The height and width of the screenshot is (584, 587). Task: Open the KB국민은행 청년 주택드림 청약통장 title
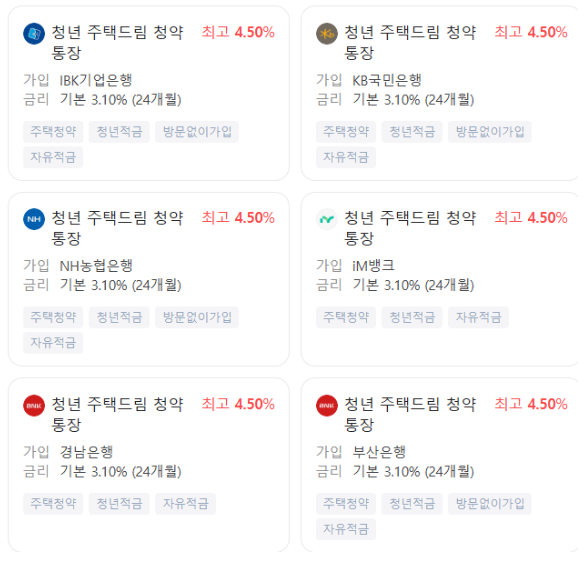pyautogui.click(x=410, y=42)
